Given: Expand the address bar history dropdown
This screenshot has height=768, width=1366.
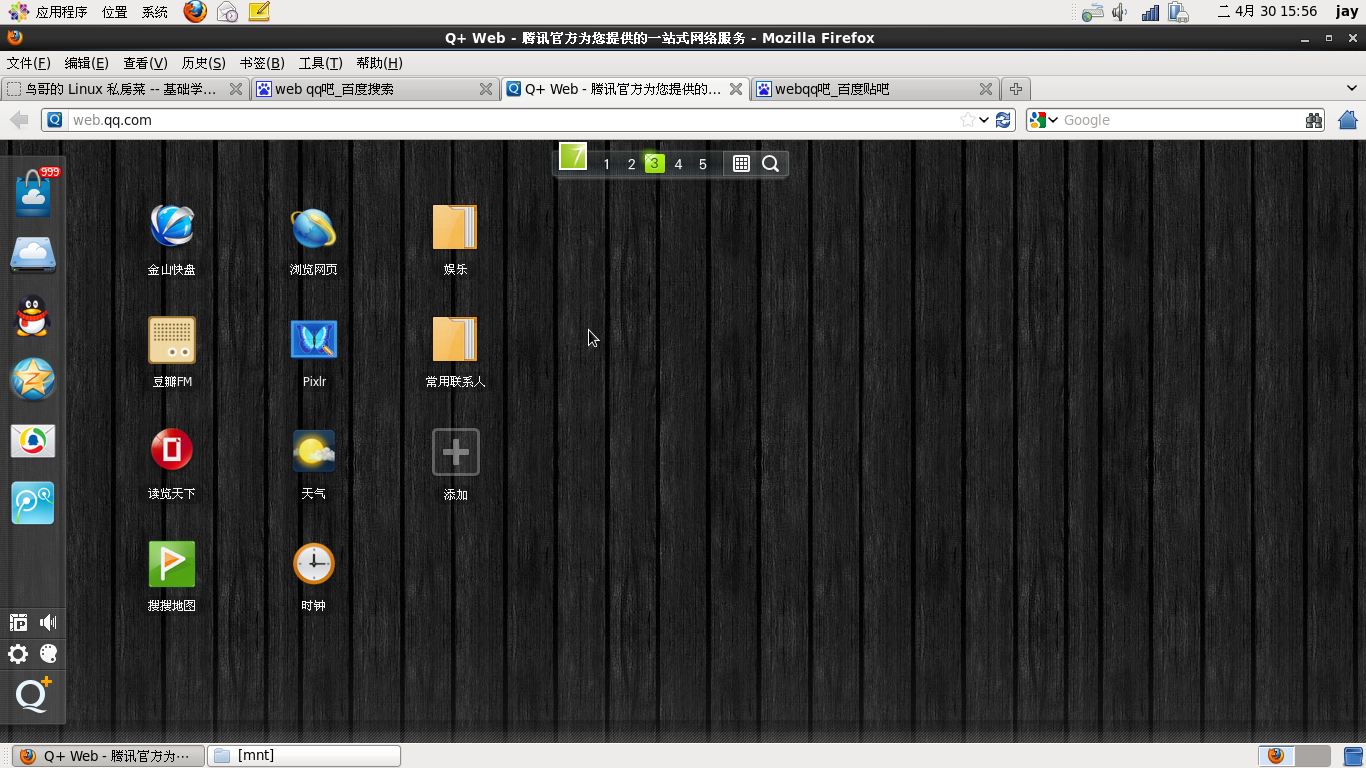Looking at the screenshot, I should tap(985, 120).
